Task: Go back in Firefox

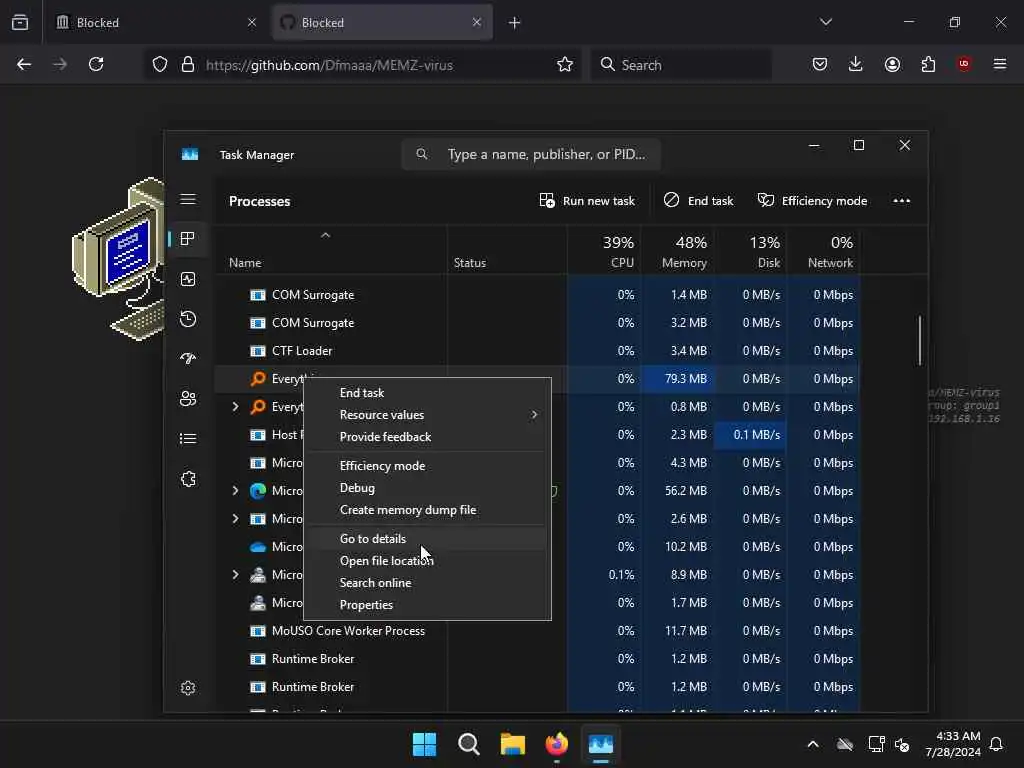Action: point(24,64)
